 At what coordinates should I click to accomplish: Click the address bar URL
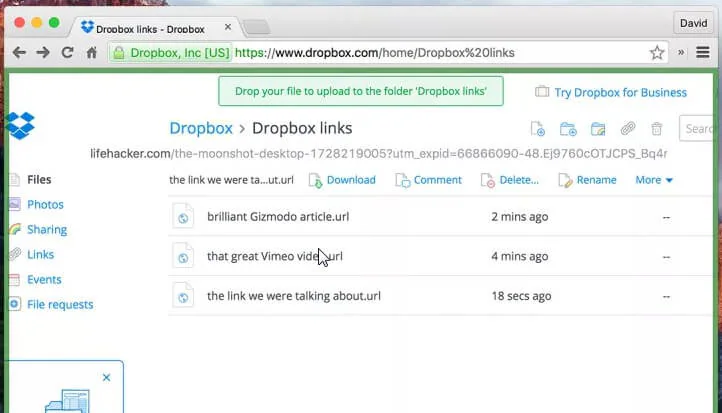pos(374,53)
